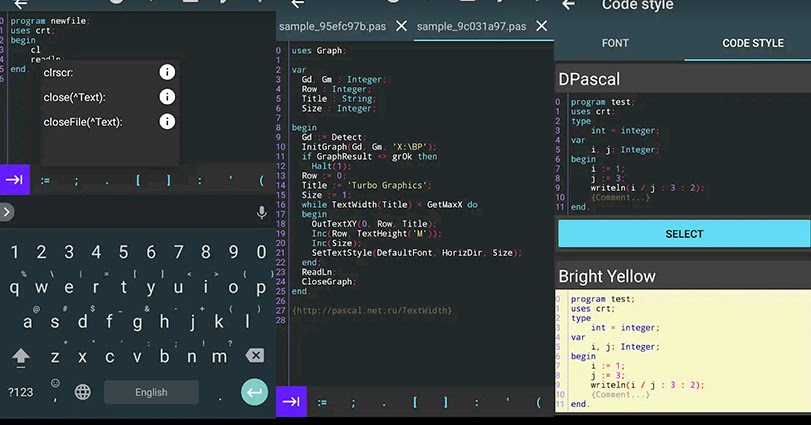Screen dimensions: 811x425
Task: Close the sample_9c031a97.pas tab
Action: (542, 26)
